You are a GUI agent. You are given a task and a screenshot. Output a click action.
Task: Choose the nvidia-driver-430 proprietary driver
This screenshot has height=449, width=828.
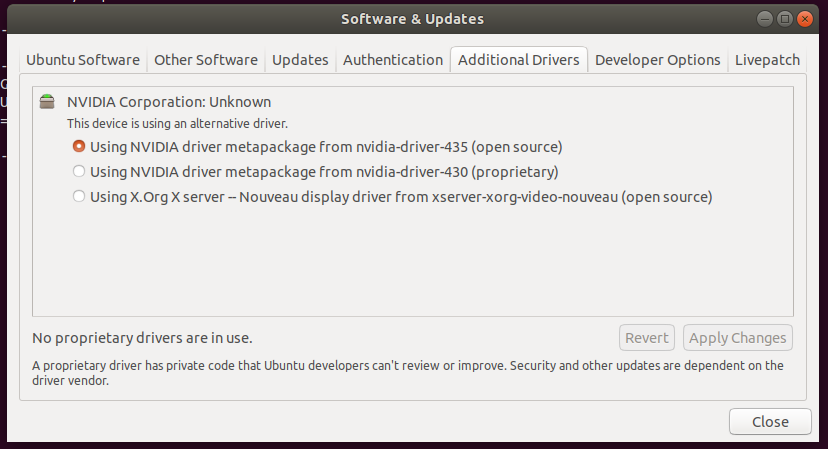click(x=79, y=172)
